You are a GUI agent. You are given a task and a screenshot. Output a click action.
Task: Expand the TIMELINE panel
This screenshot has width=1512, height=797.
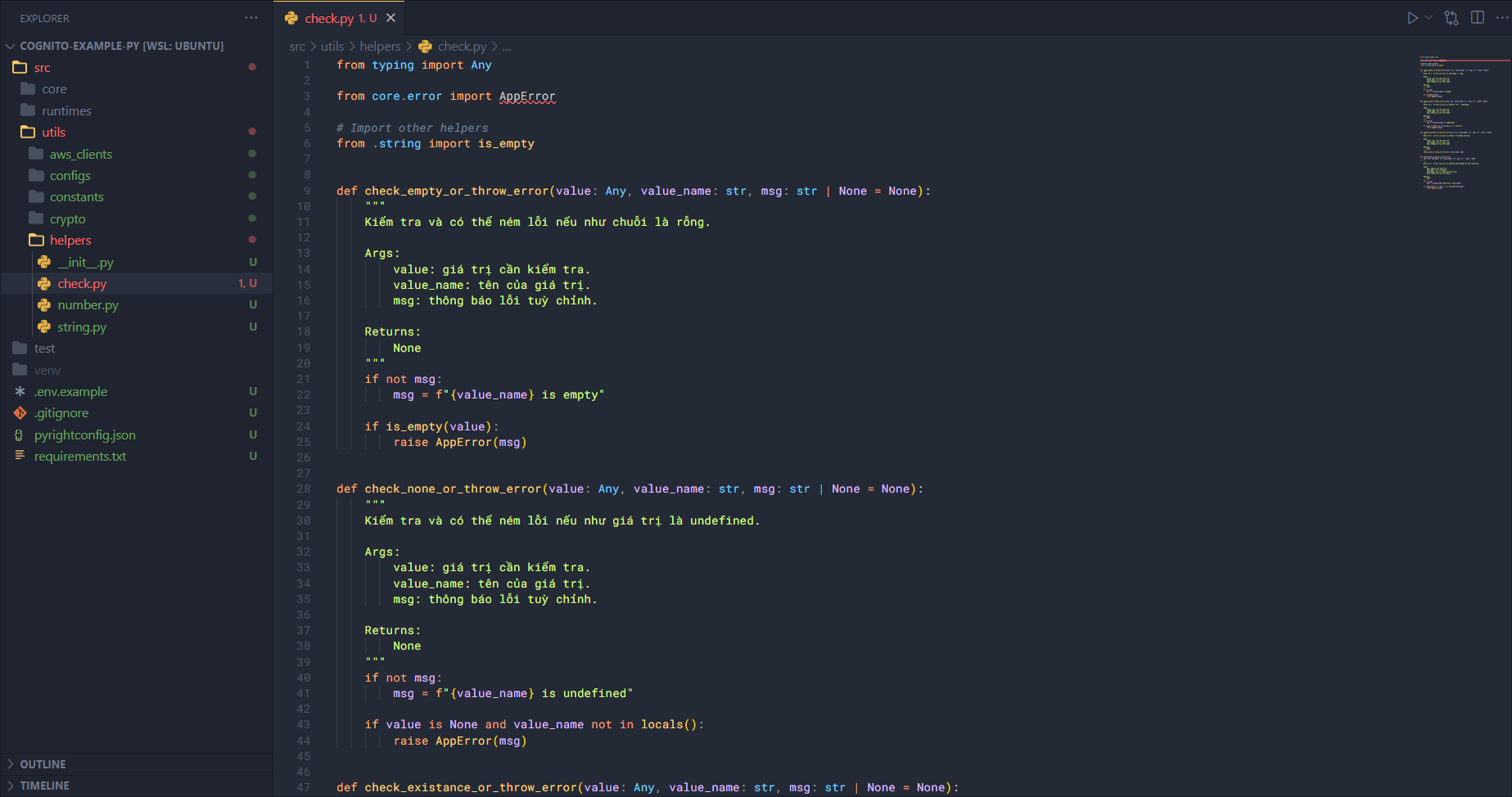point(44,786)
